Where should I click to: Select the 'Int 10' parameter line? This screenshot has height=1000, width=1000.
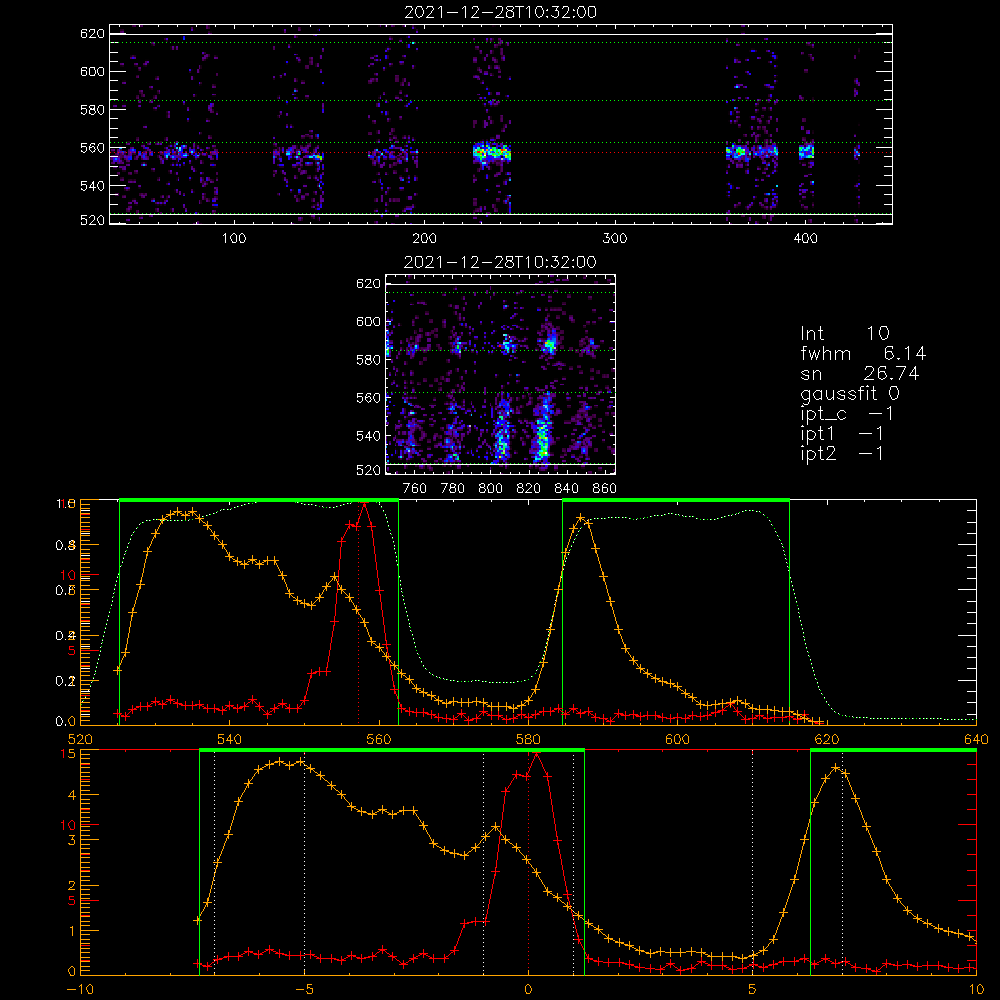pyautogui.click(x=844, y=333)
